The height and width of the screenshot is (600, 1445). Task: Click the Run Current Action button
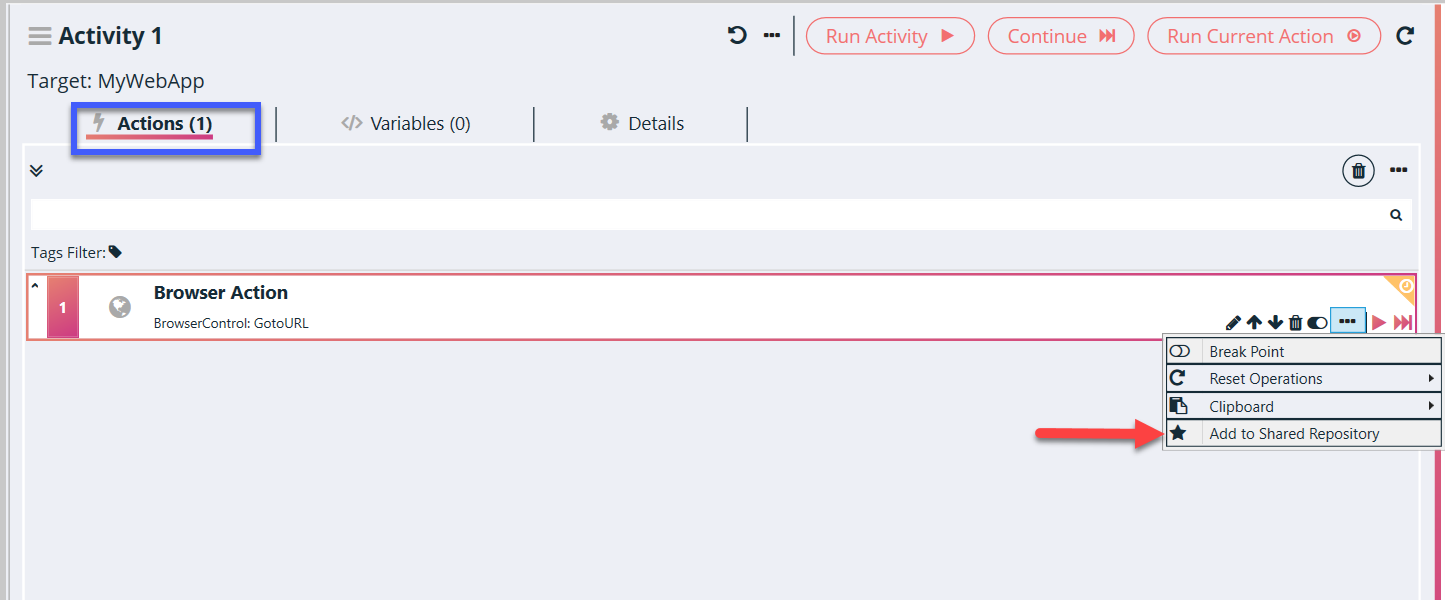click(1263, 36)
